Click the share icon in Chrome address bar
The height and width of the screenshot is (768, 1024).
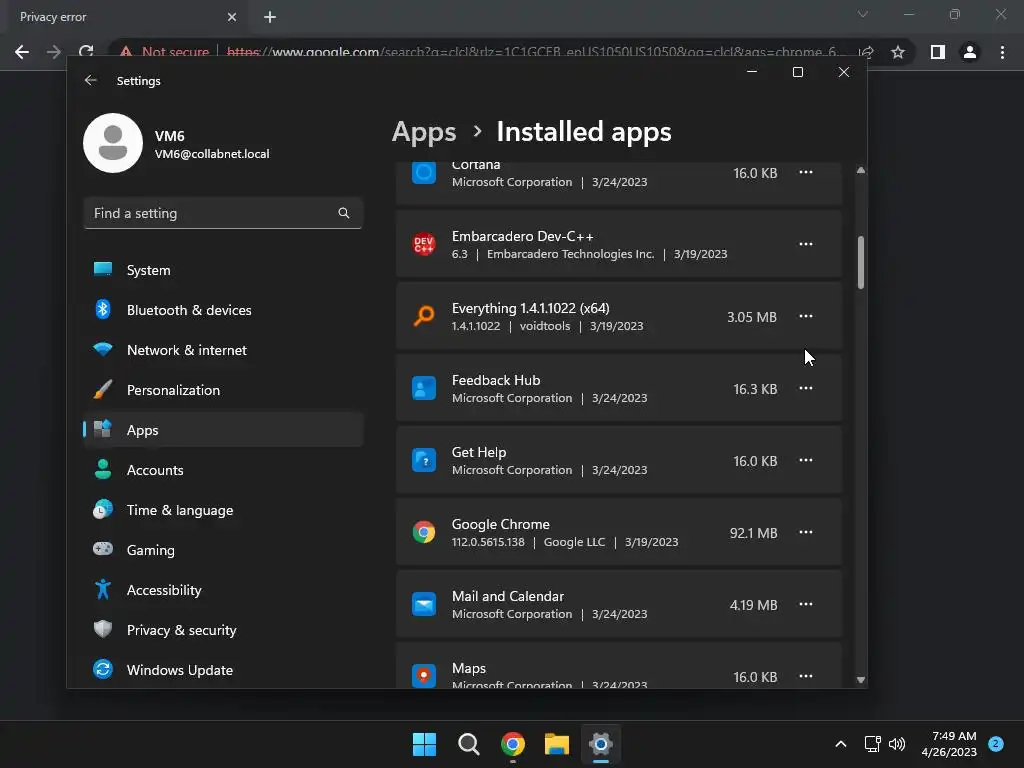[867, 52]
